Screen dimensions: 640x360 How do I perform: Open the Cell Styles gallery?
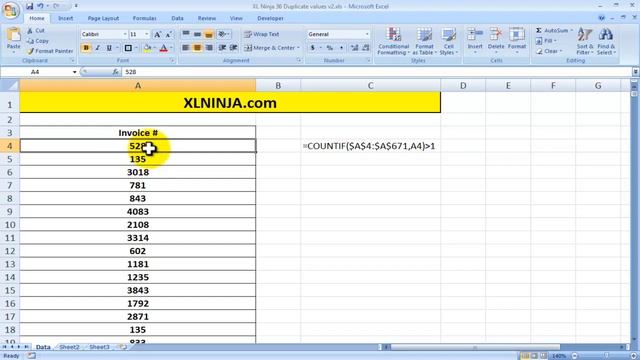coord(449,41)
